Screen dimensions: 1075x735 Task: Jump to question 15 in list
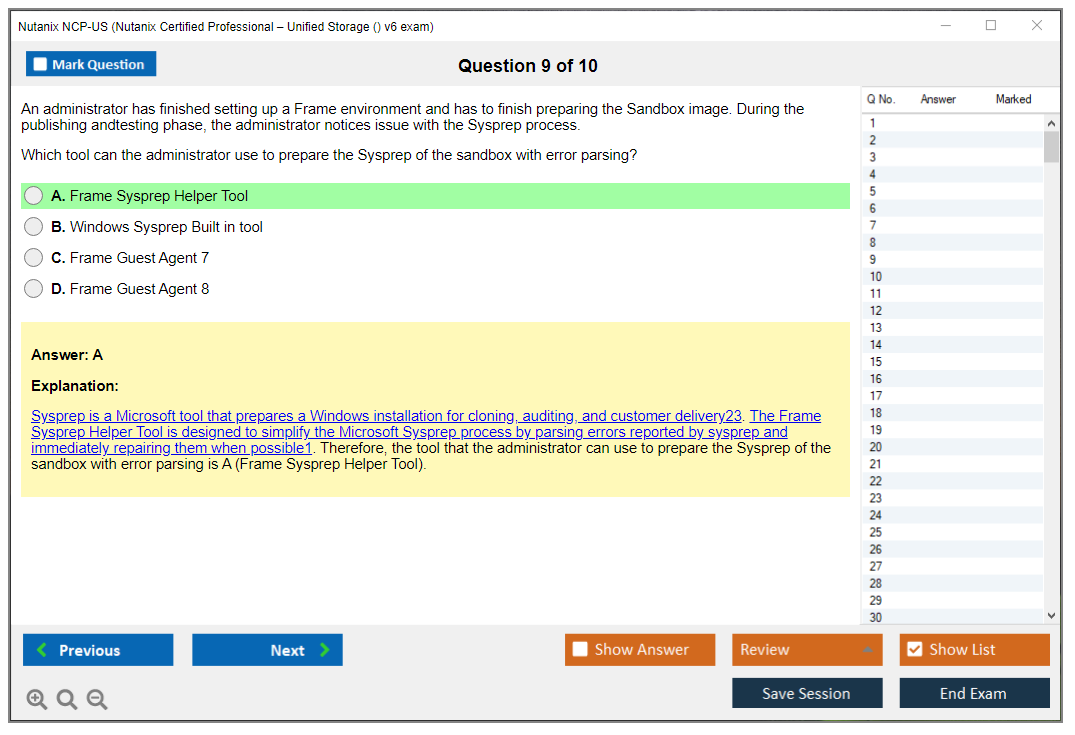click(x=876, y=362)
